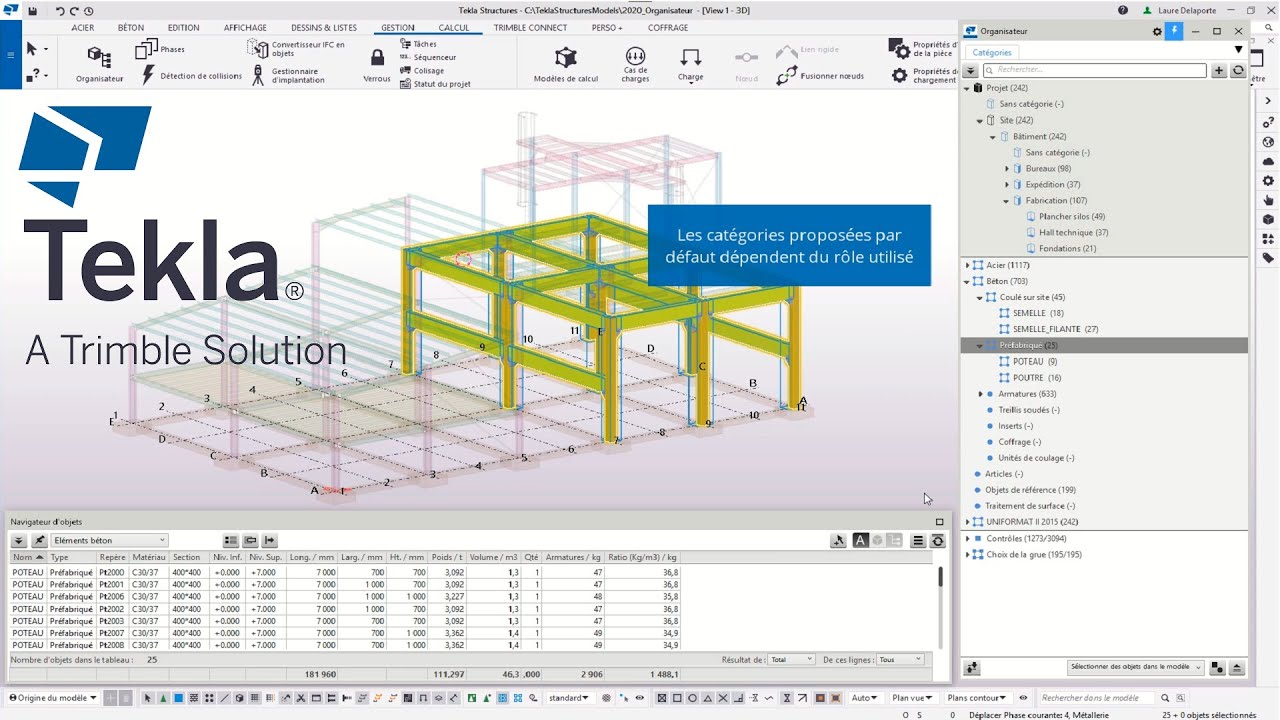Viewport: 1280px width, 720px height.
Task: Click the undo arrow in title bar
Action: point(60,11)
